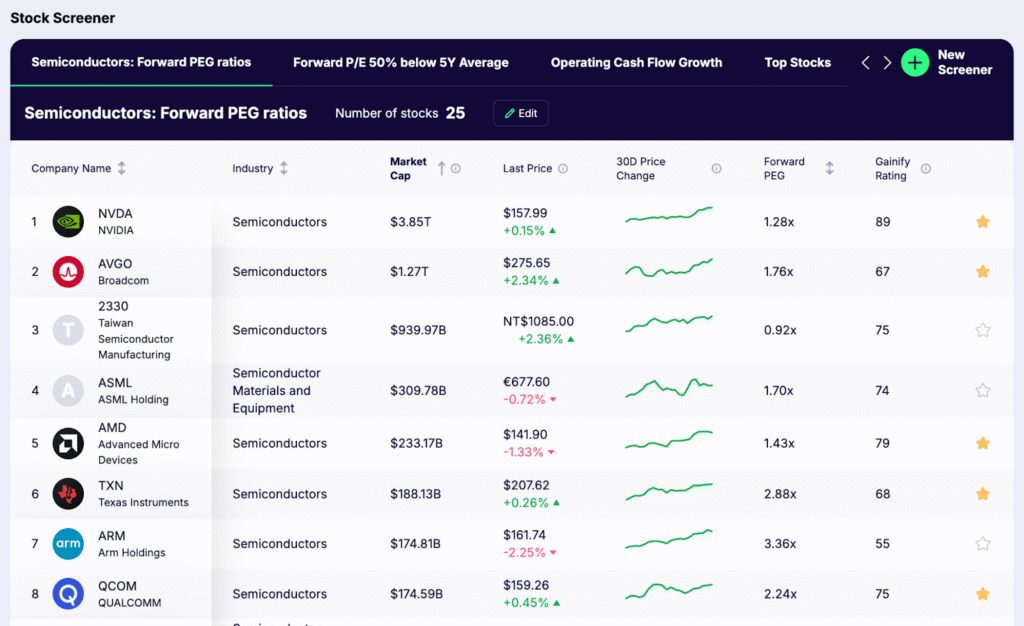
Task: Favorite Taiwan Semiconductor with its star
Action: pos(983,330)
